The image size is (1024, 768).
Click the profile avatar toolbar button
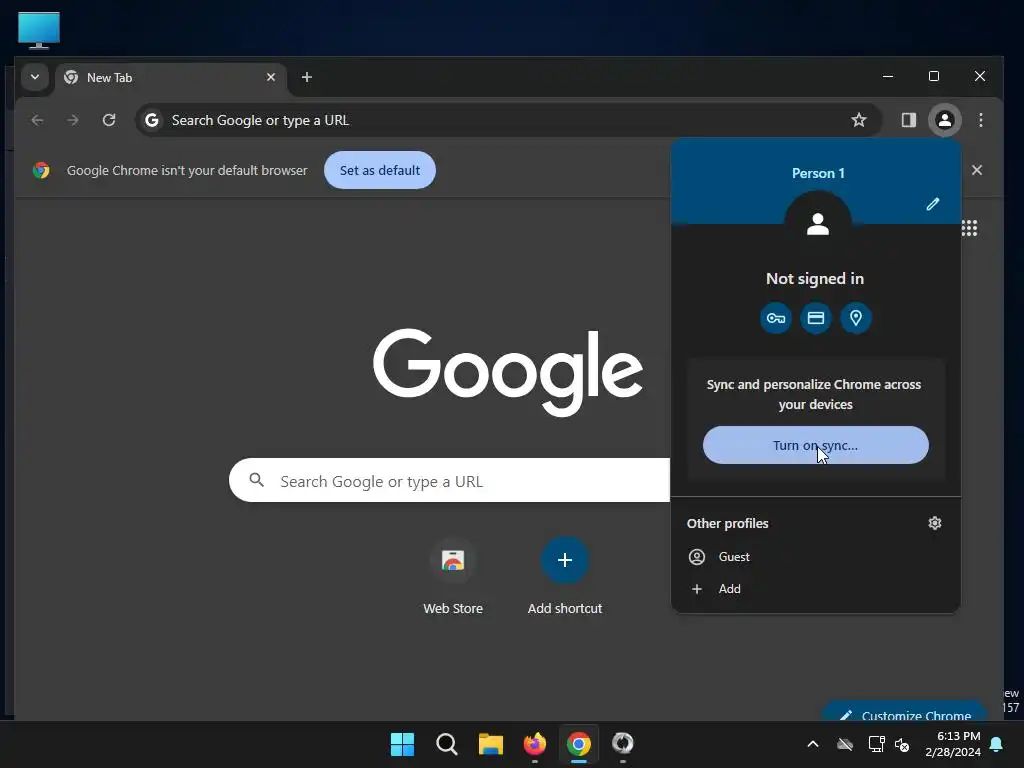pyautogui.click(x=944, y=120)
